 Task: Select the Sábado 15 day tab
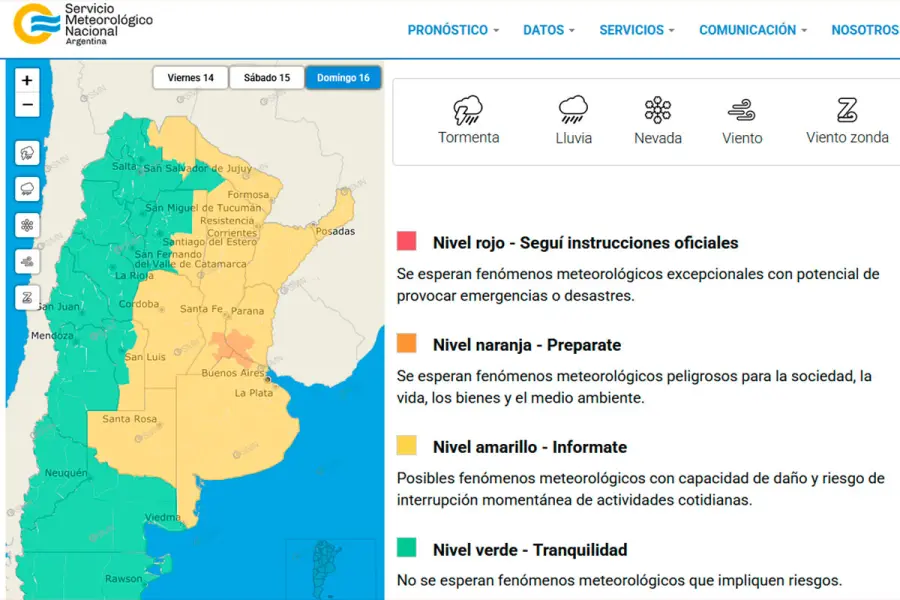coord(267,78)
